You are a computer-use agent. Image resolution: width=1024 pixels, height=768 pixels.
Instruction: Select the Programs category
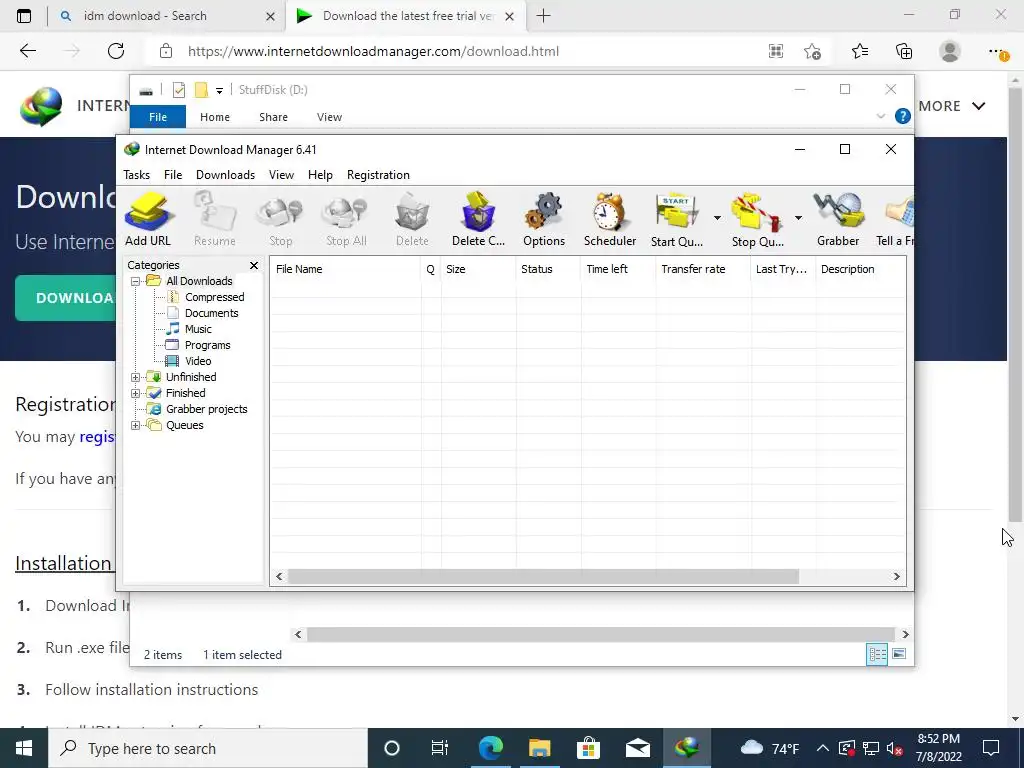tap(207, 345)
